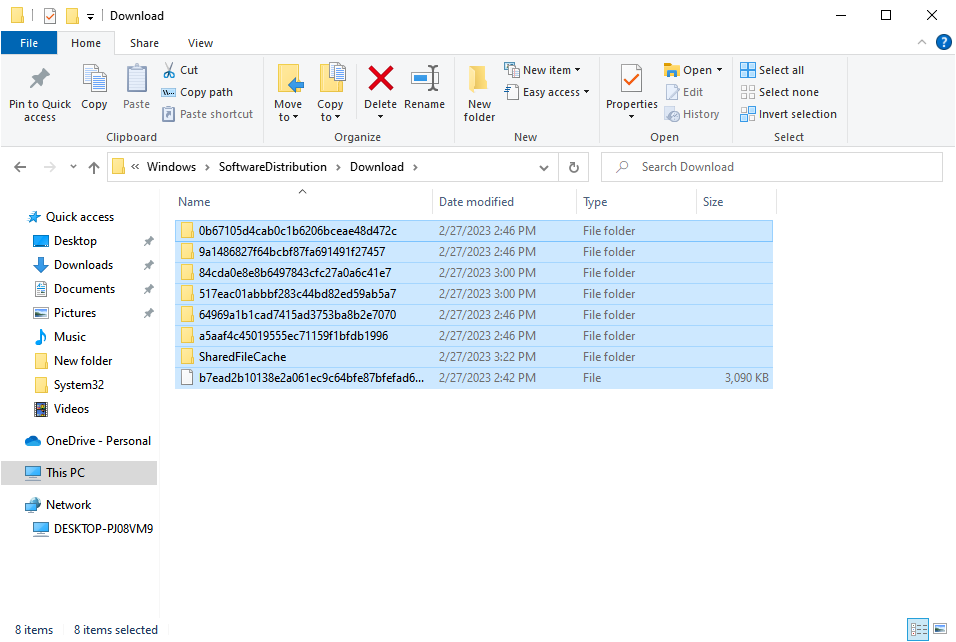Expand address bar history dropdown
This screenshot has height=642, width=956.
(x=544, y=168)
